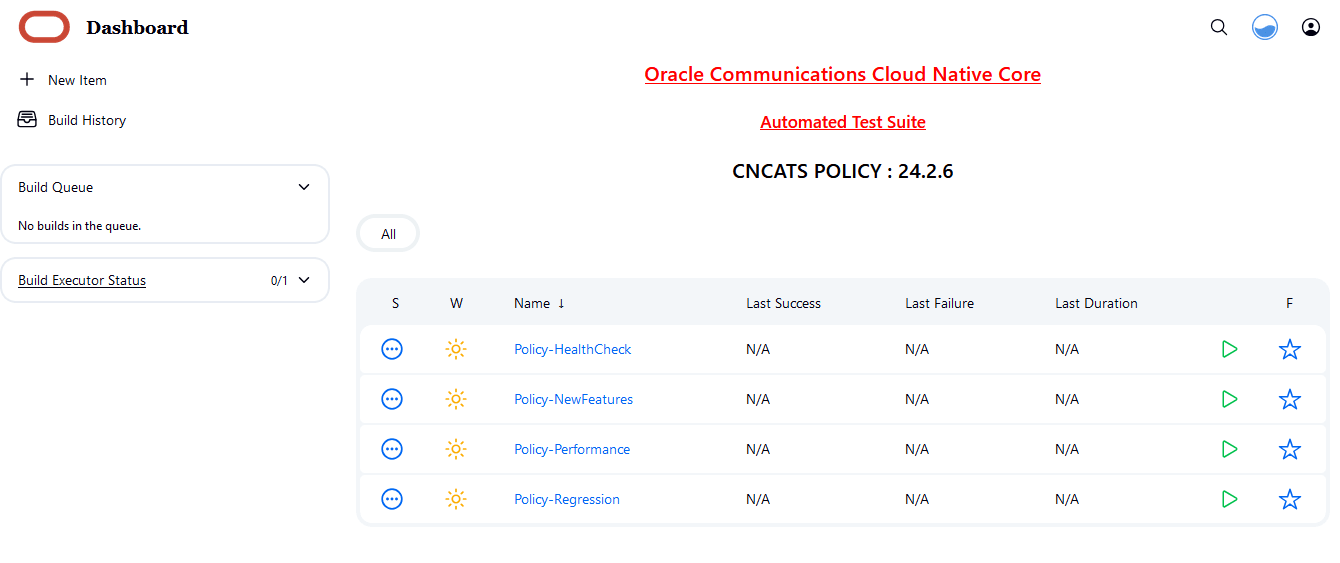Click the Build Queue panel title
1340x563 pixels.
[56, 187]
